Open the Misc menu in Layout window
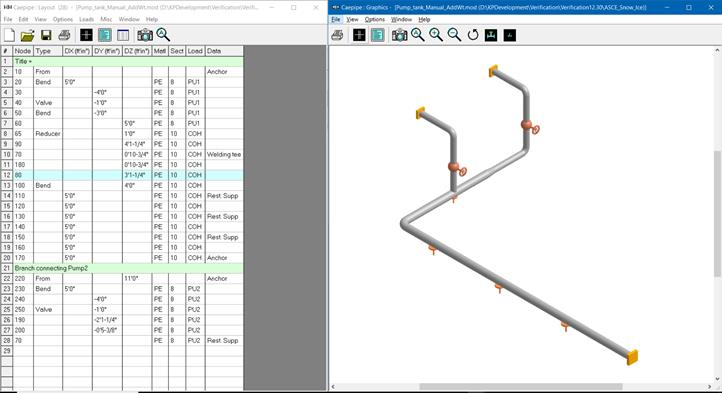The width and height of the screenshot is (722, 393). click(106, 19)
